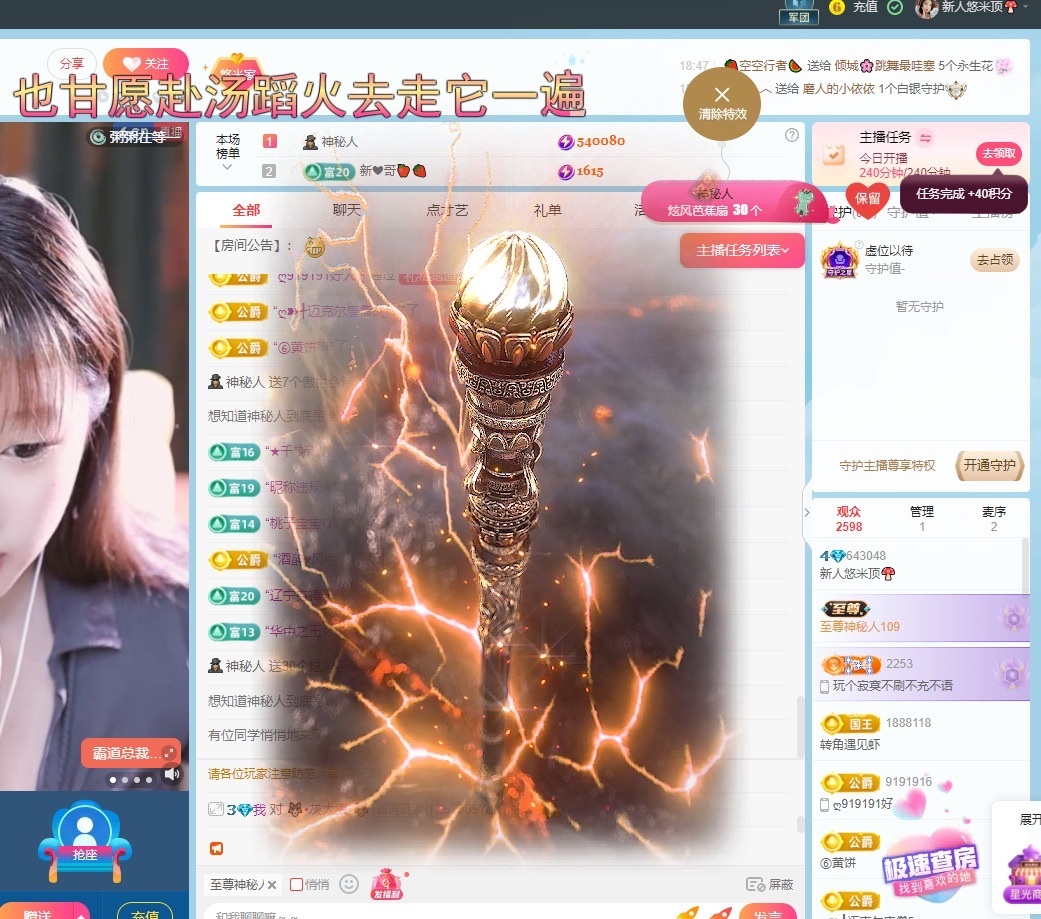Click the 保留 red heart icon

[x=866, y=199]
